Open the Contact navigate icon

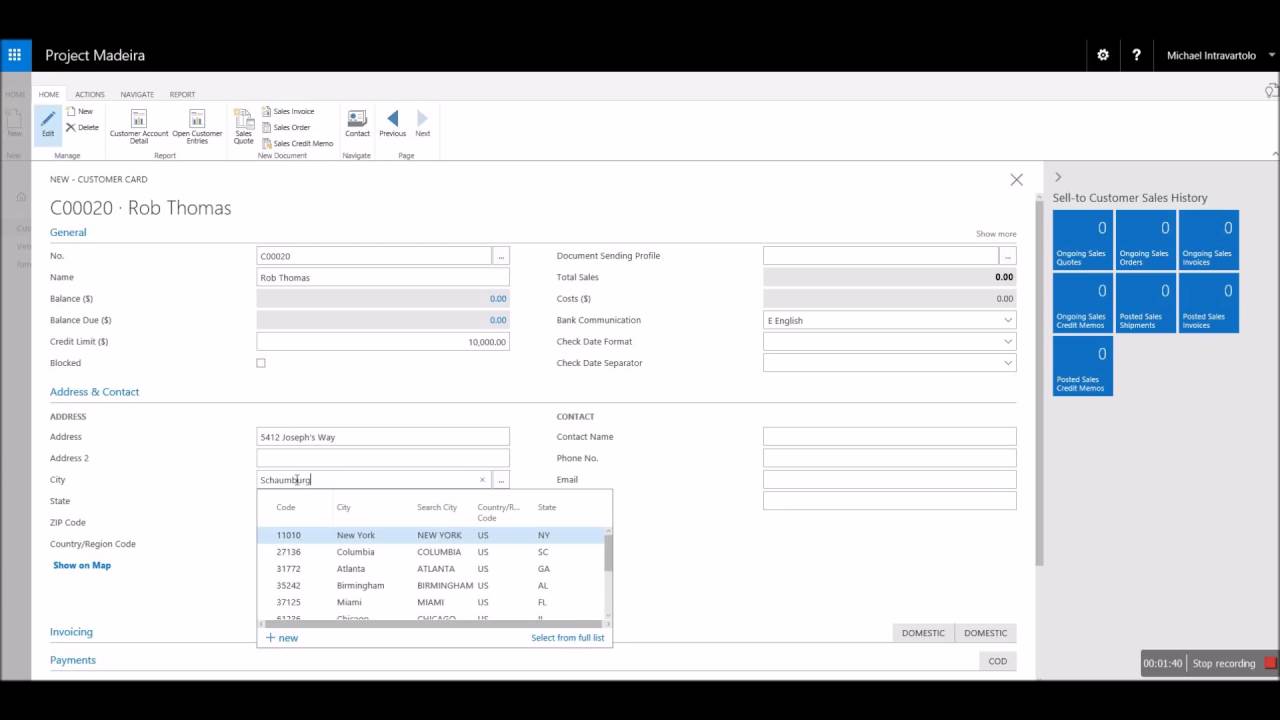(x=357, y=124)
